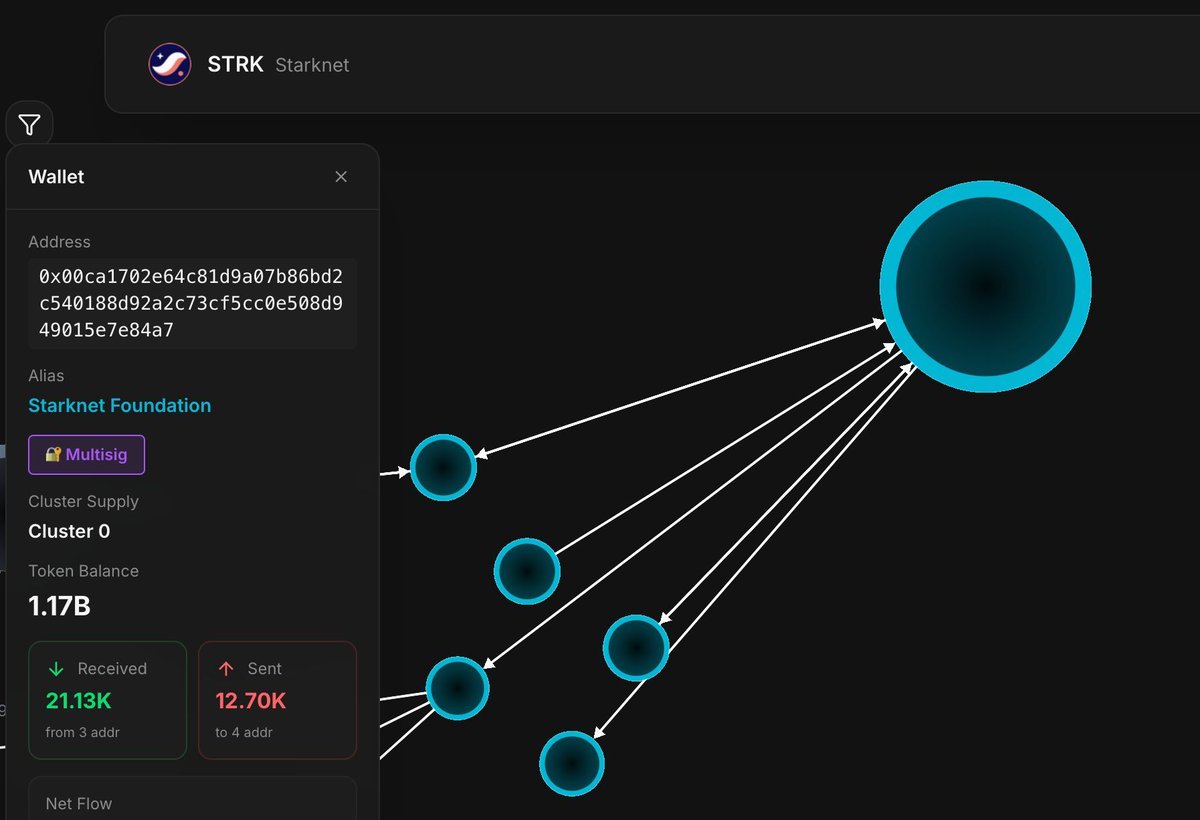Screen dimensions: 1200x820
Task: Click the Token Balance label
Action: click(x=84, y=571)
